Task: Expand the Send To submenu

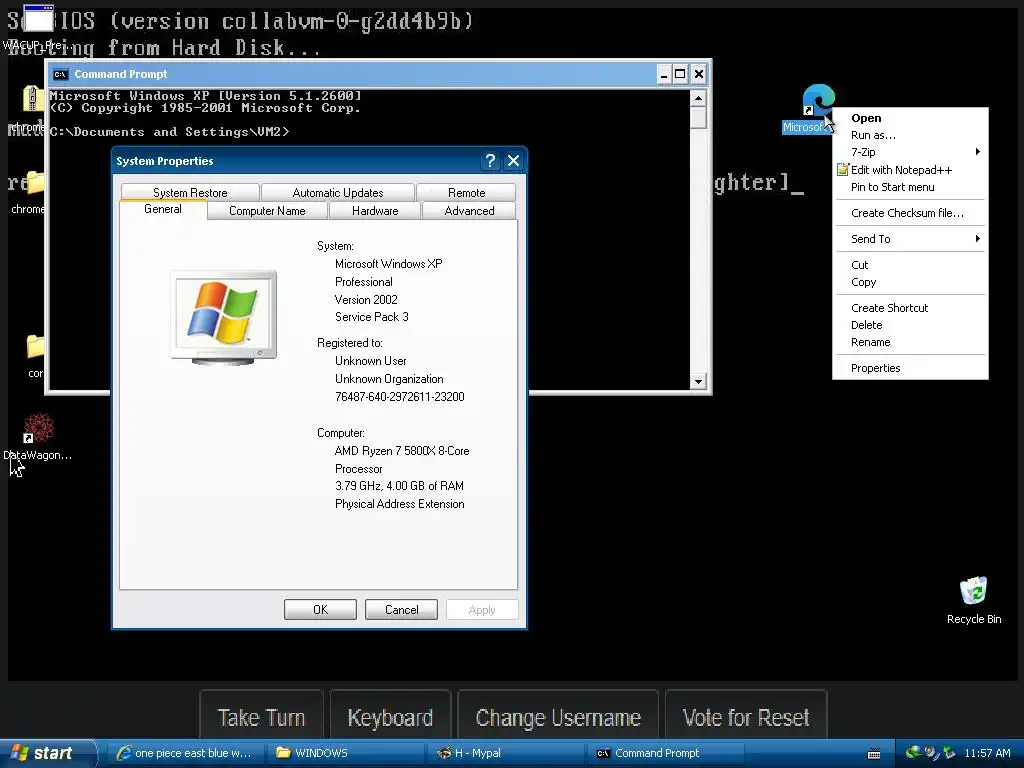Action: (x=910, y=239)
